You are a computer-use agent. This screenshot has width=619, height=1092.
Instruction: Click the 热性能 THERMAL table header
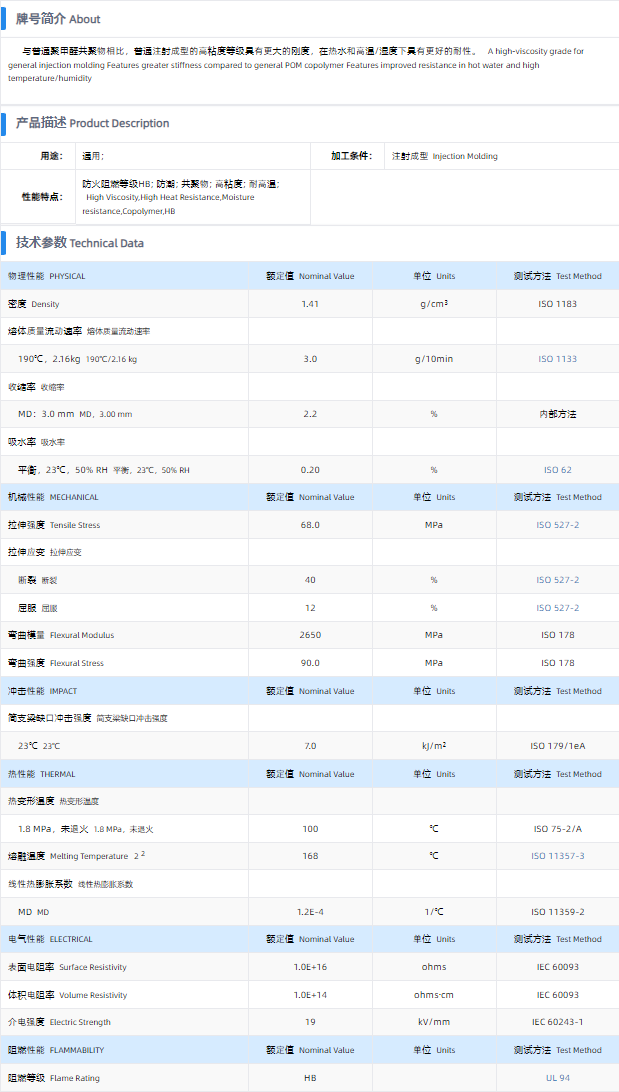[41, 774]
